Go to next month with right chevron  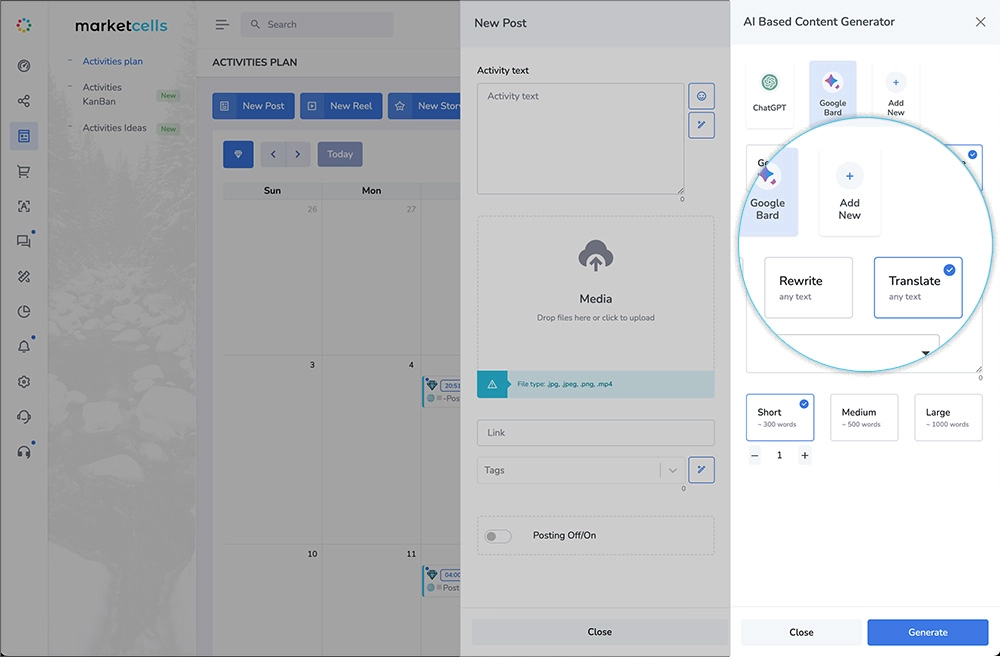[x=298, y=154]
